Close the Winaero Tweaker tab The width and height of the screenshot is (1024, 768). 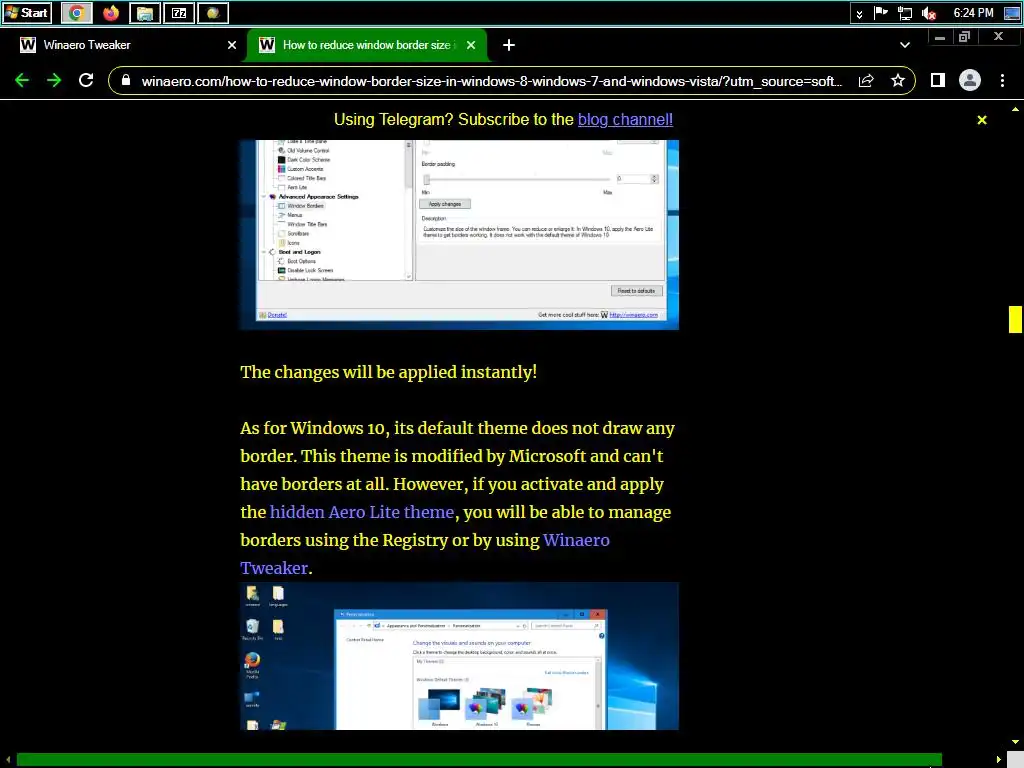click(231, 45)
